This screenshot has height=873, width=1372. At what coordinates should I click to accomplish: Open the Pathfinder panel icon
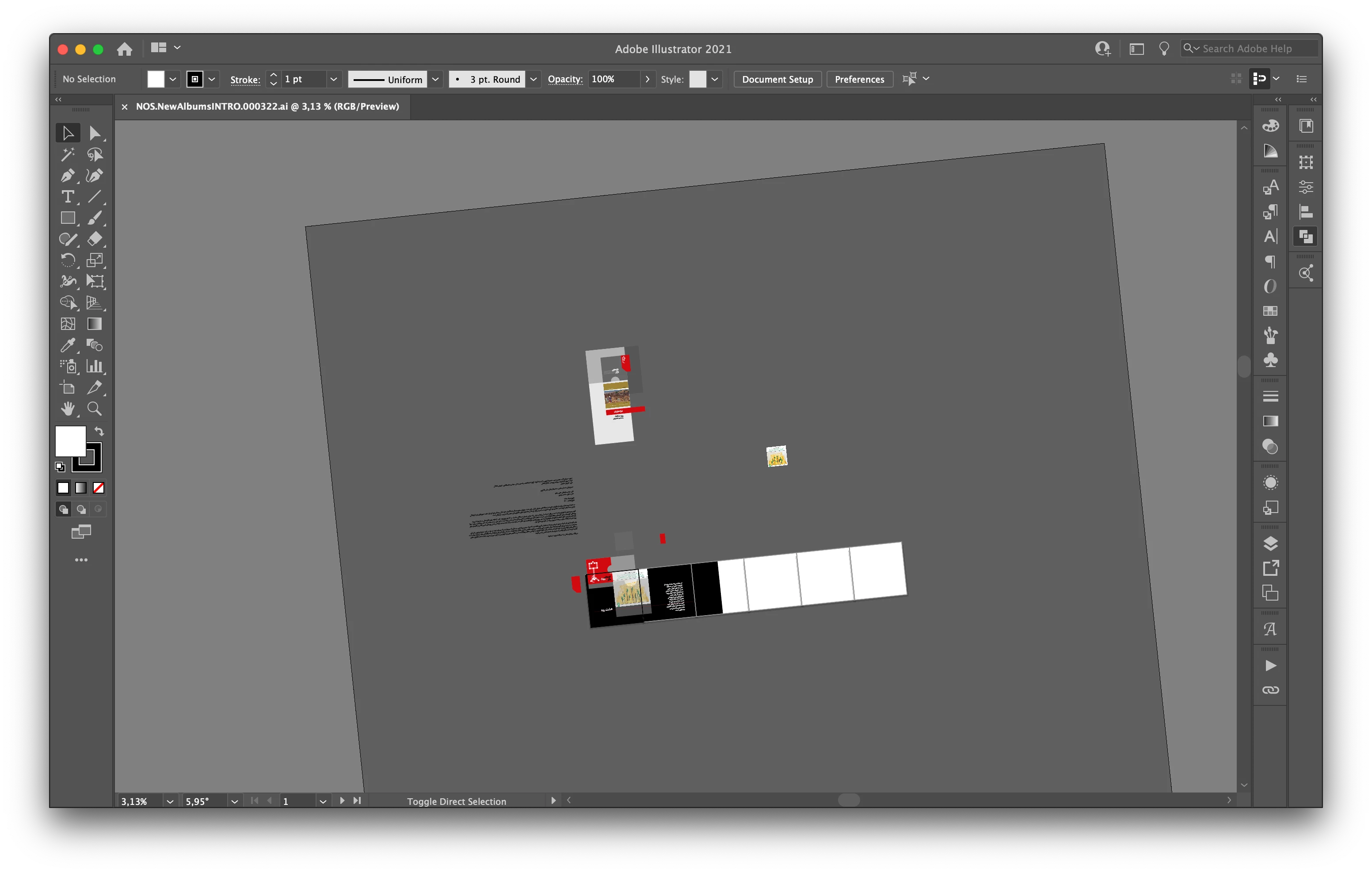click(x=1305, y=237)
